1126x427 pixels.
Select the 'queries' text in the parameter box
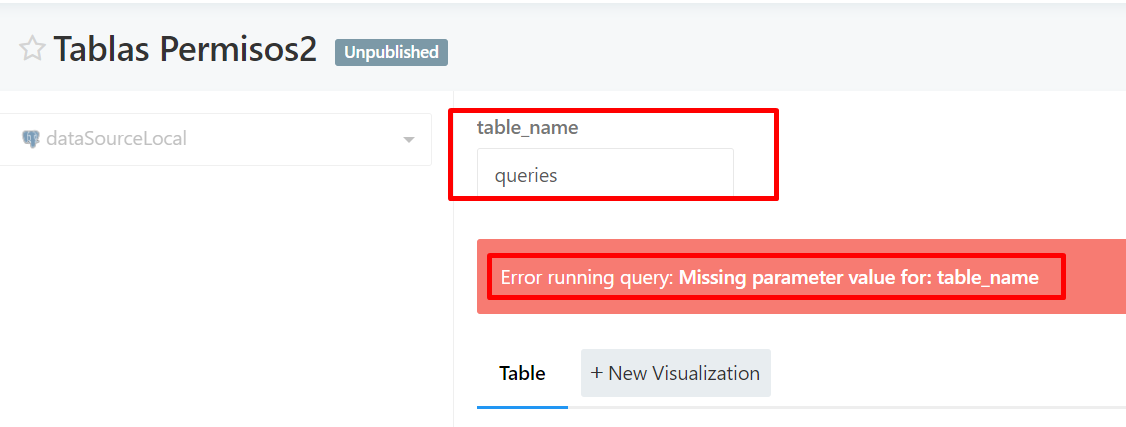tap(526, 176)
